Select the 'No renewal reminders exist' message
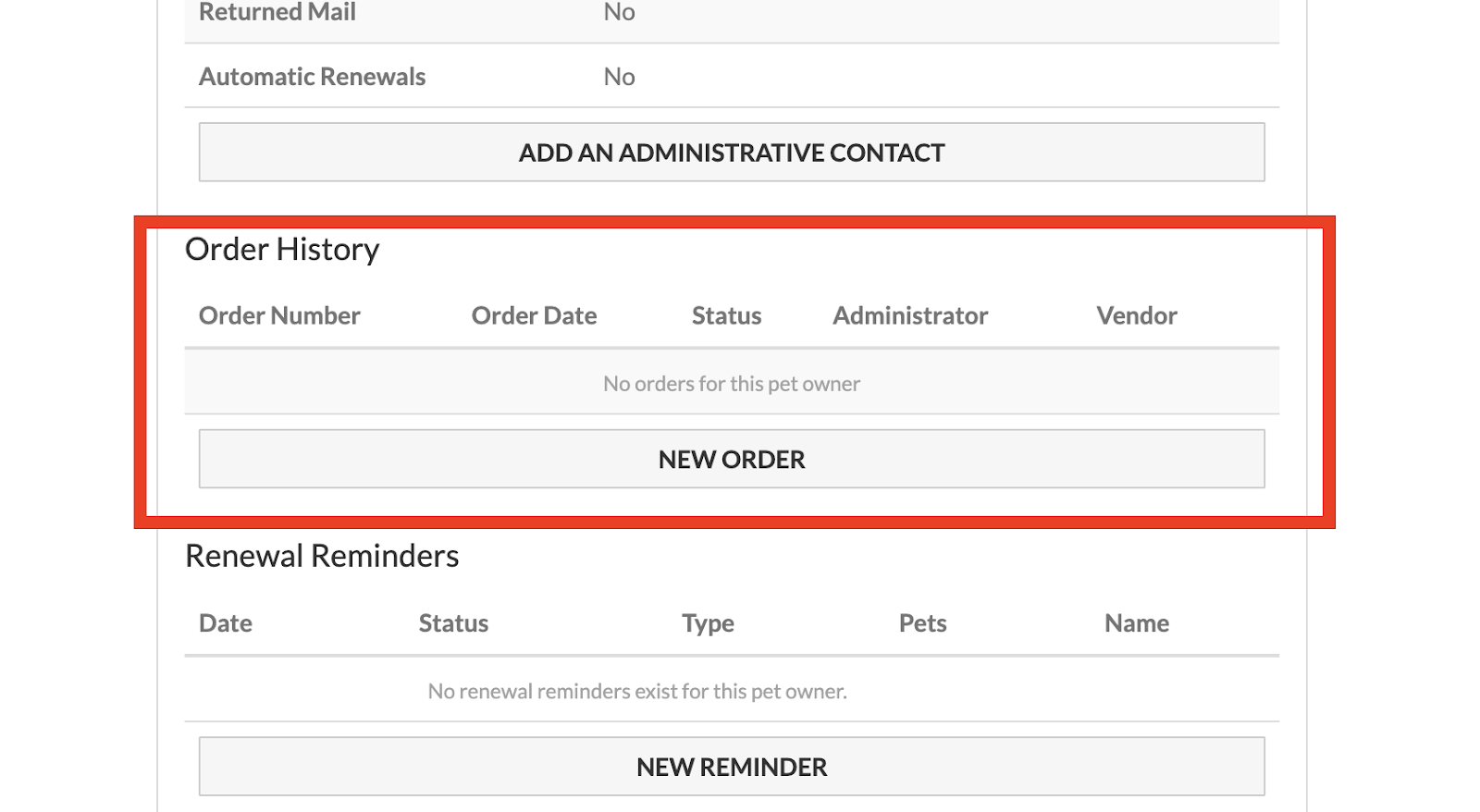Viewport: 1480px width, 812px height. [636, 690]
